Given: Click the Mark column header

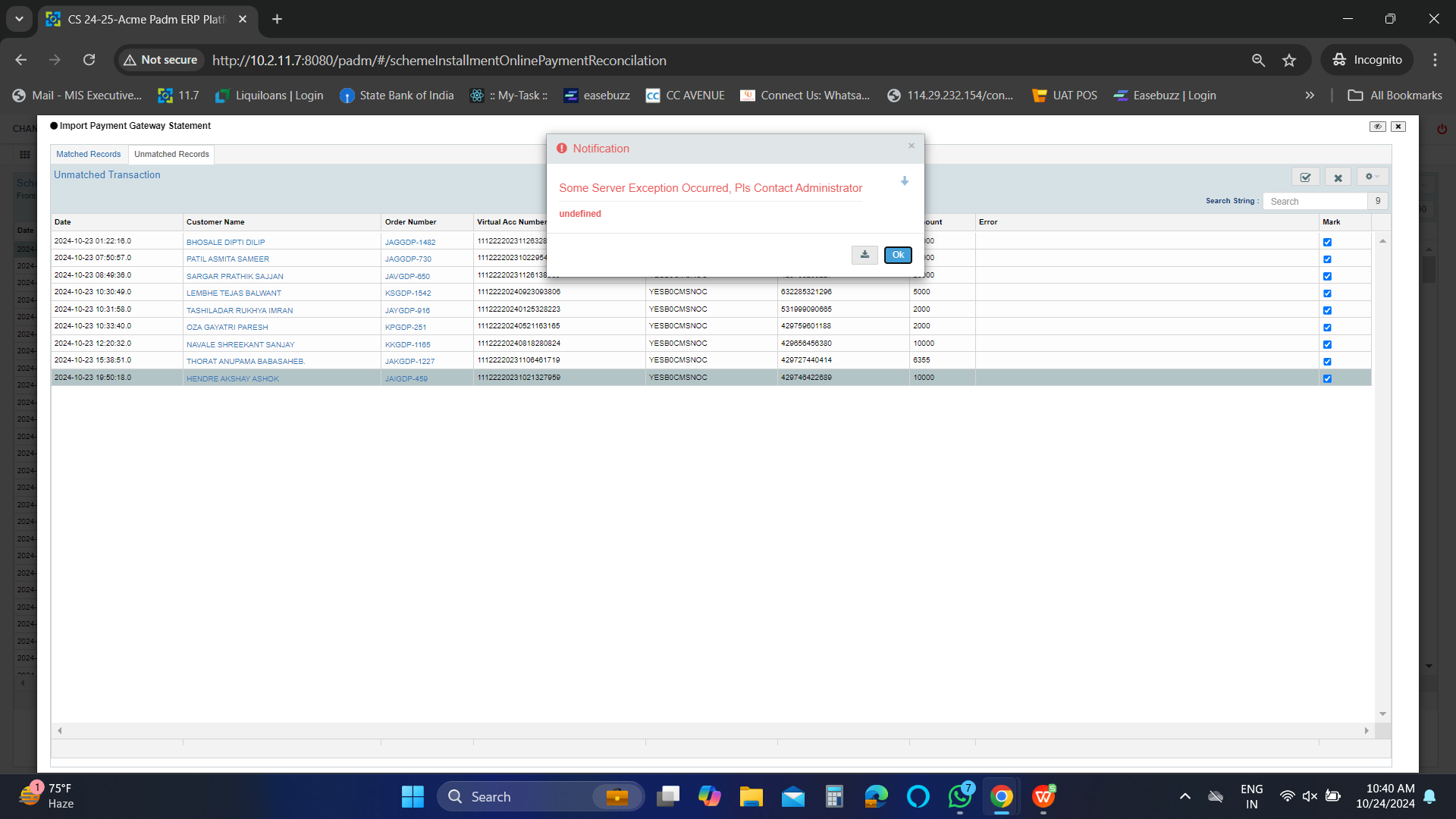Looking at the screenshot, I should 1345,222.
